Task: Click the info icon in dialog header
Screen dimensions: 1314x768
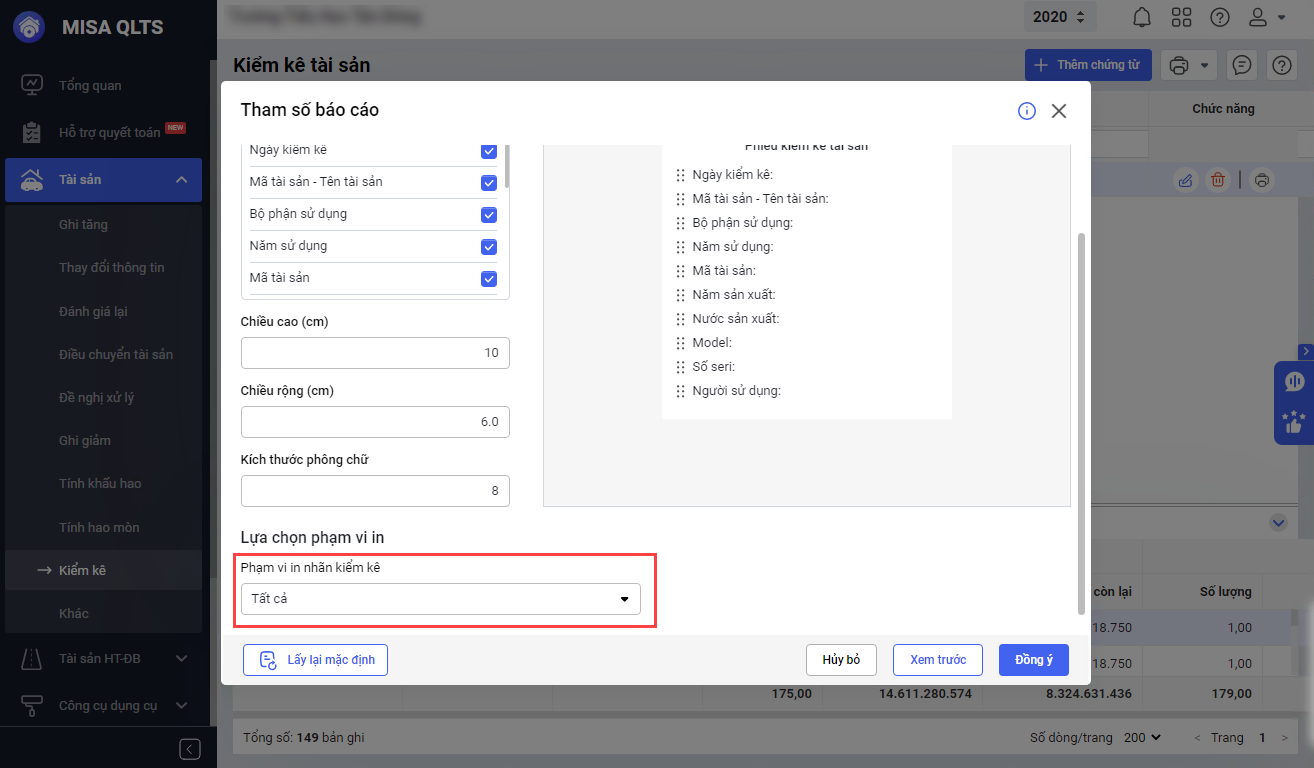Action: coord(1027,111)
